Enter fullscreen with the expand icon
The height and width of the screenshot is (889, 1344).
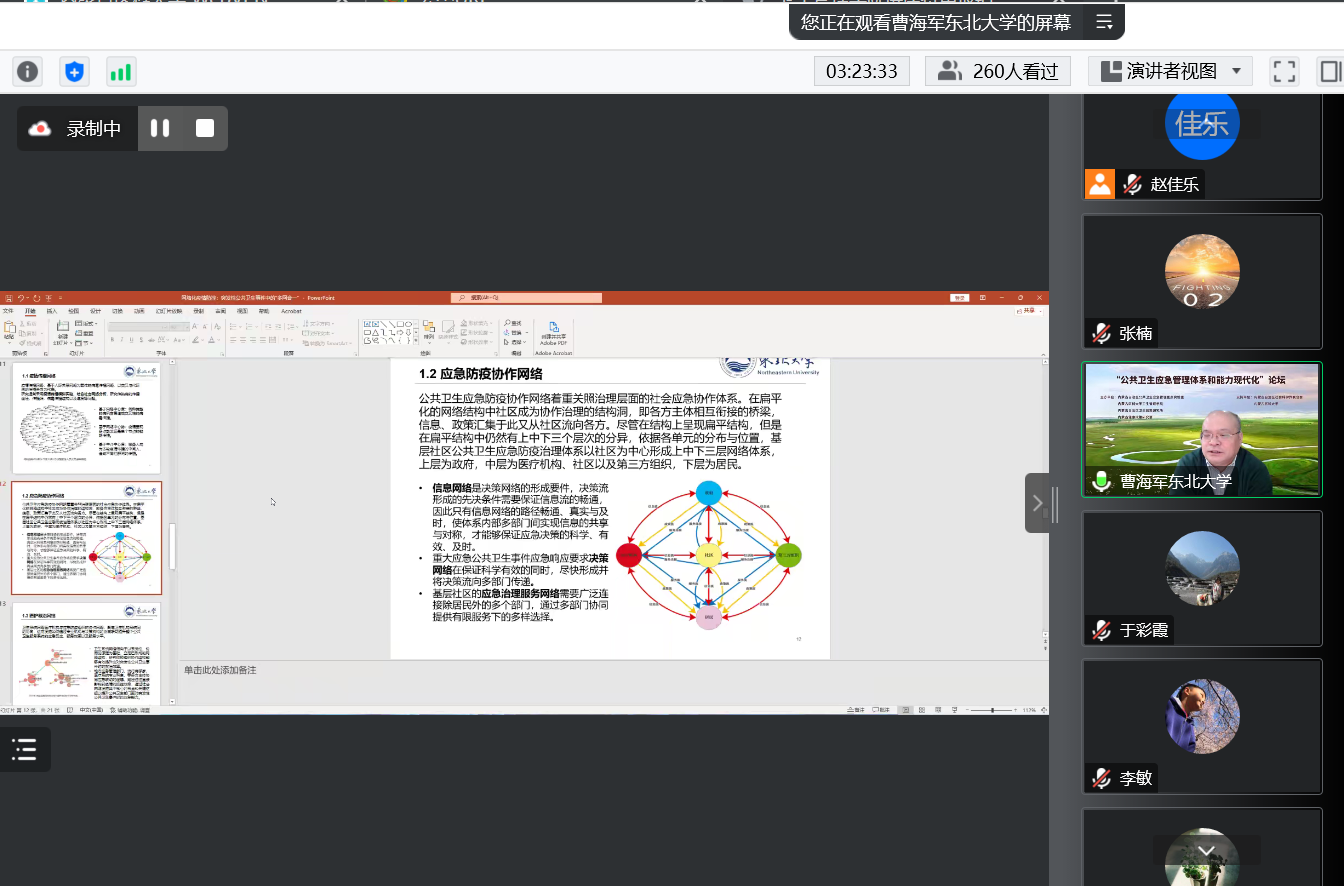(1284, 71)
